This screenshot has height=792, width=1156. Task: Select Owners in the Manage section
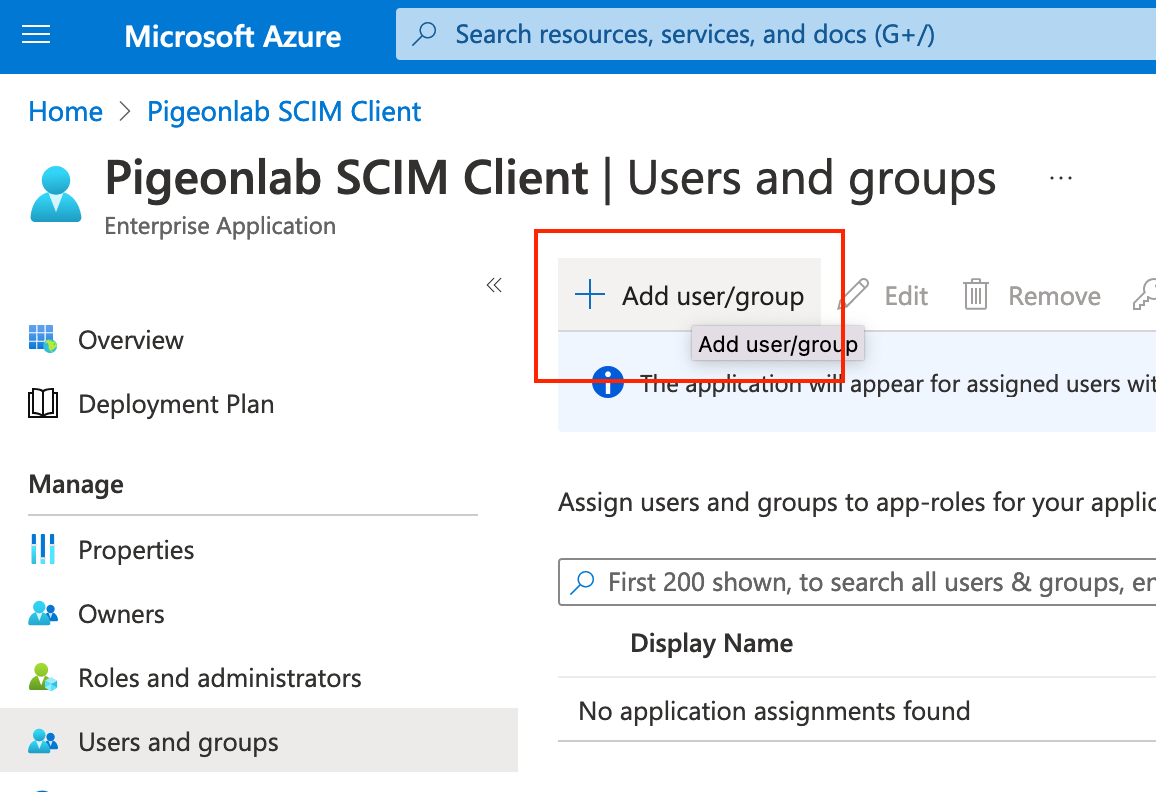click(122, 614)
